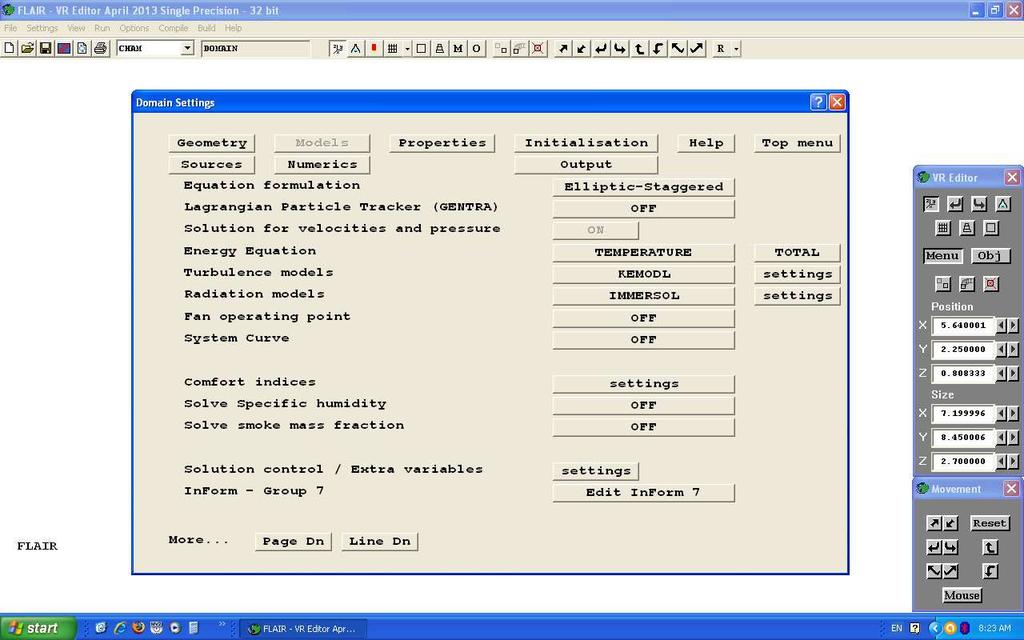Click the Energy Equation TEMPERATURE button
Image resolution: width=1024 pixels, height=640 pixels.
coord(643,252)
